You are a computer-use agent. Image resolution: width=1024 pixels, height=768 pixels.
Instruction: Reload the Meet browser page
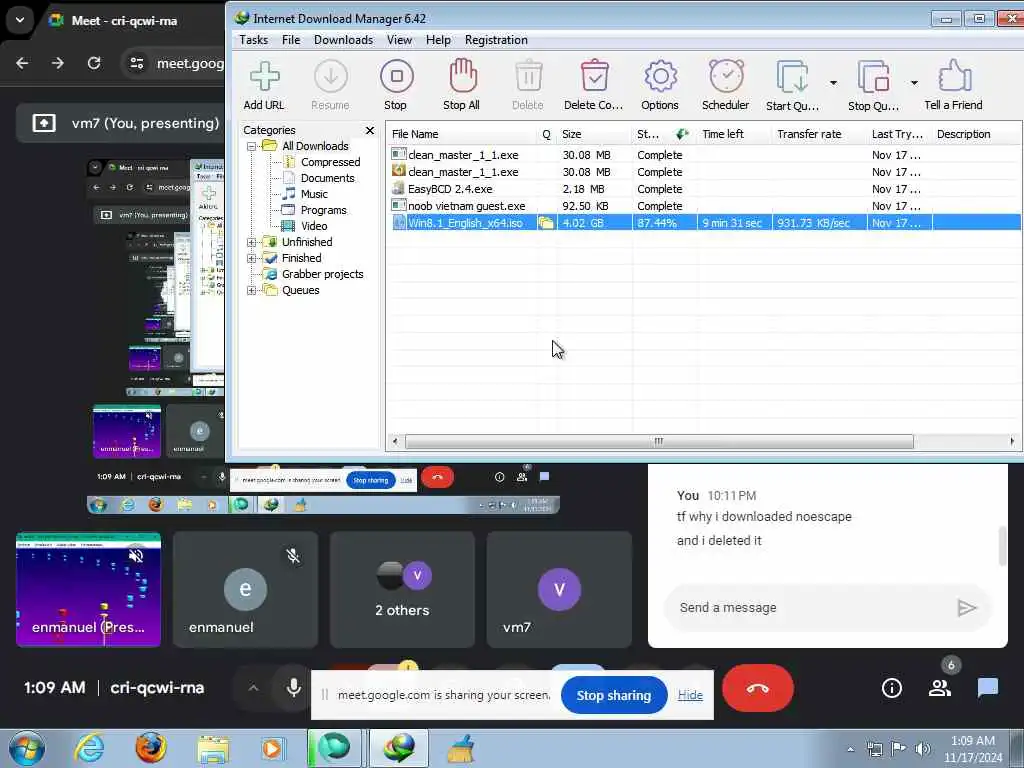tap(94, 63)
